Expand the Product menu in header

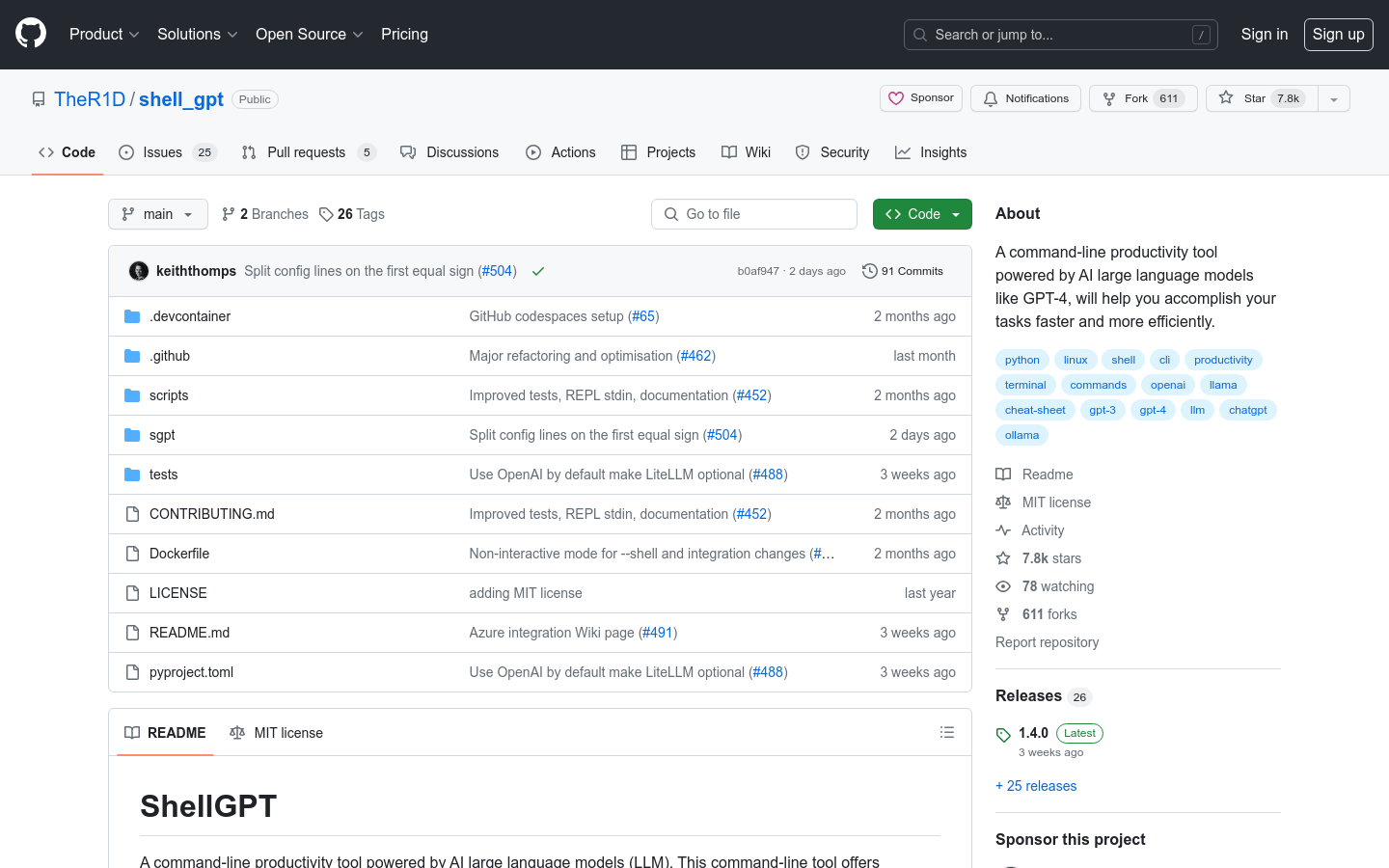click(x=104, y=35)
